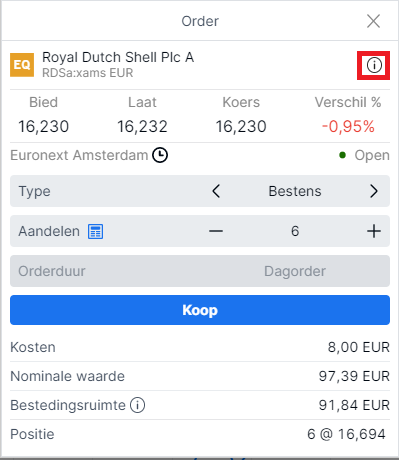Select the Bied price 16,230
The image size is (399, 460).
click(44, 127)
